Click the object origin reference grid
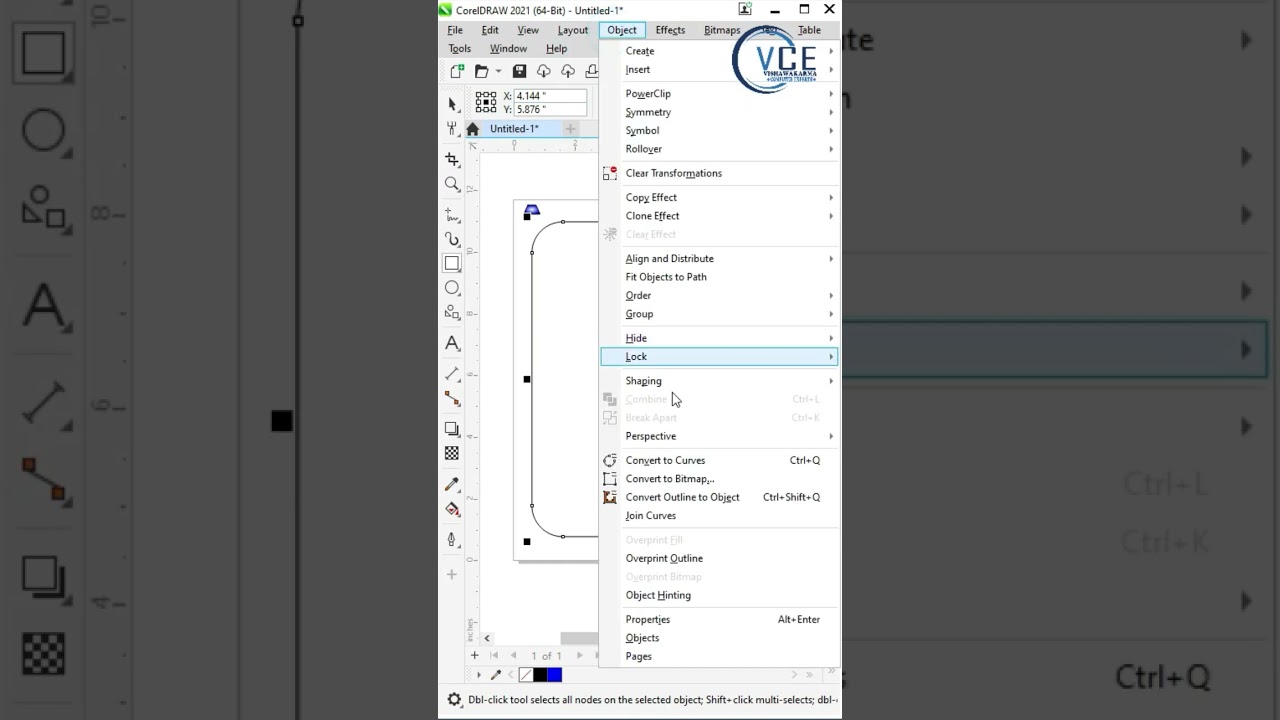Image resolution: width=1280 pixels, height=720 pixels. [x=486, y=102]
